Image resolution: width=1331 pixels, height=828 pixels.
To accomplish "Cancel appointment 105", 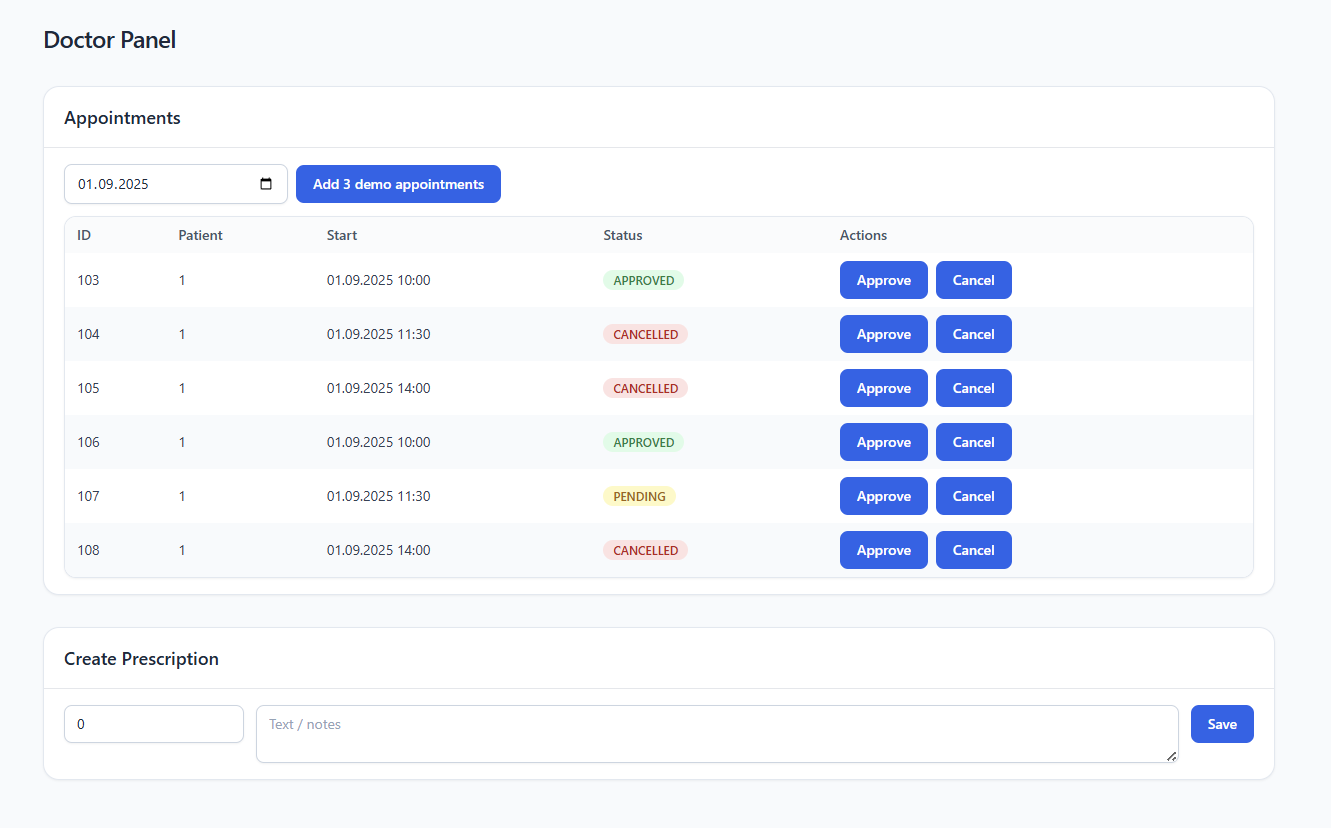I will click(x=974, y=388).
